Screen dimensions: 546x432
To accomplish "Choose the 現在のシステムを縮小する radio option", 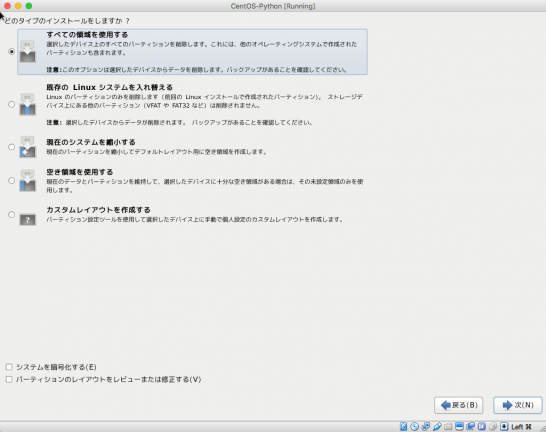I will 11,147.
